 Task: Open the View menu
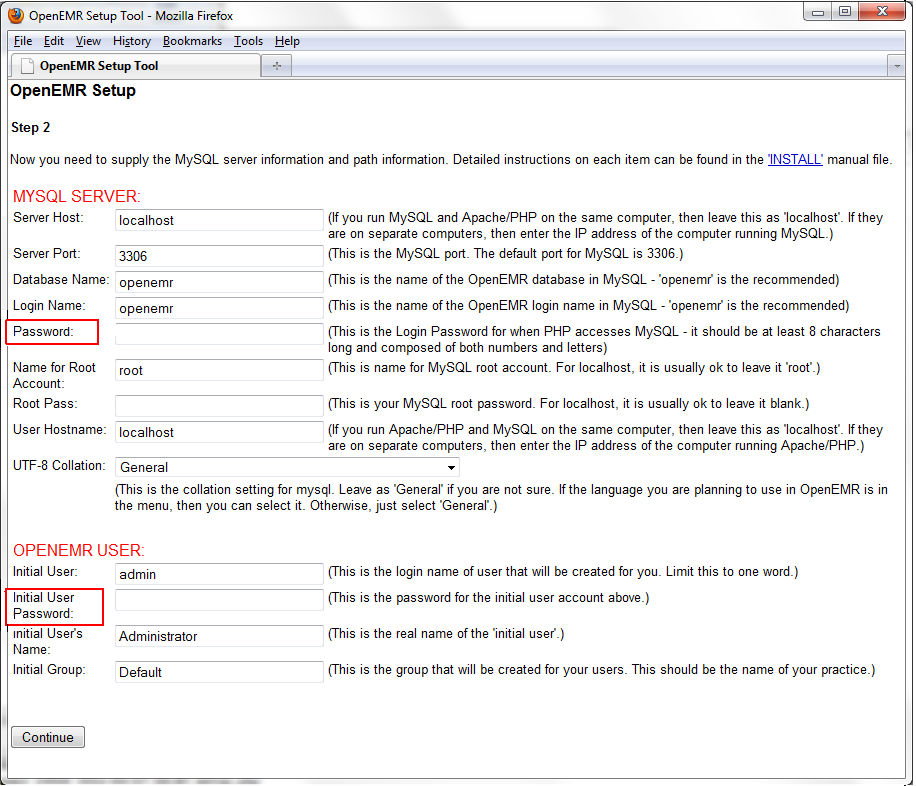pyautogui.click(x=88, y=41)
